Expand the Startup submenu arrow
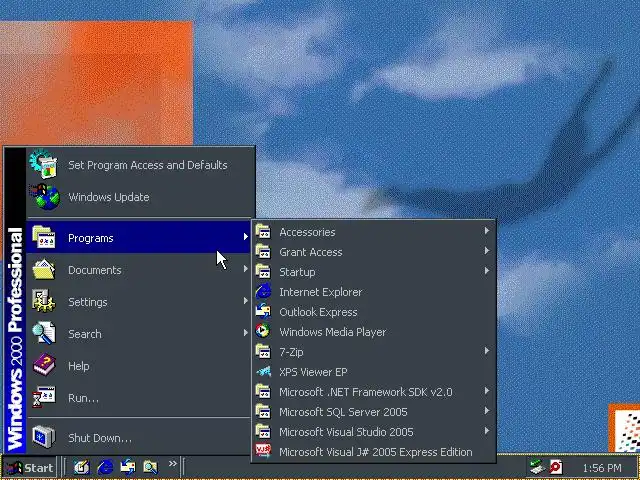The image size is (640, 480). tap(487, 271)
